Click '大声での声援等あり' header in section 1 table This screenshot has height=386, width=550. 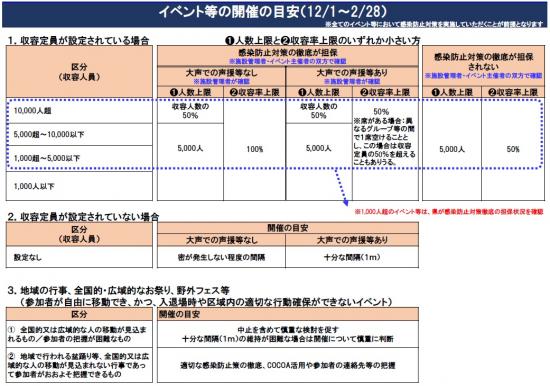click(x=352, y=76)
